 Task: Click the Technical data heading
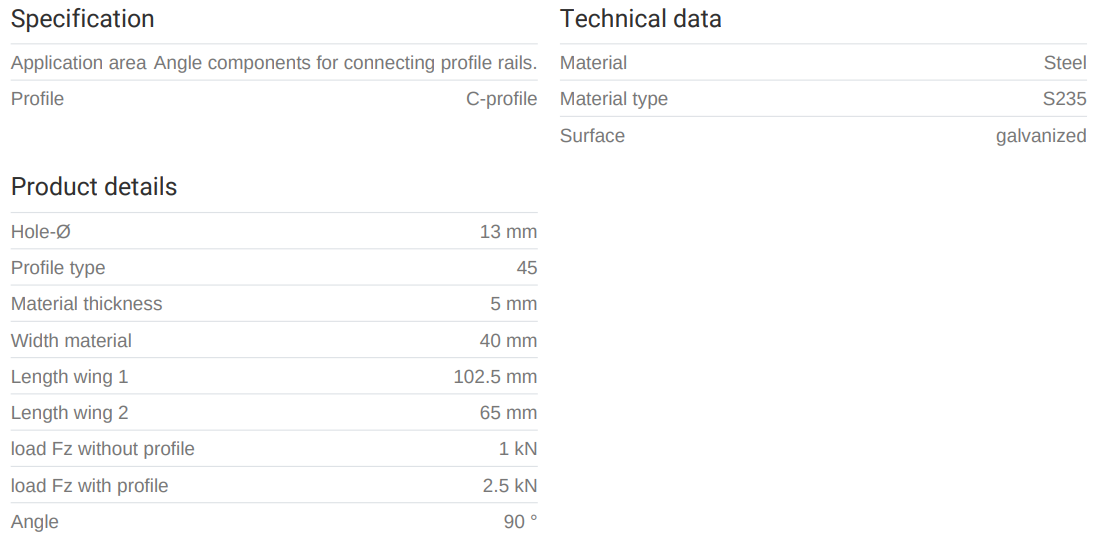640,19
